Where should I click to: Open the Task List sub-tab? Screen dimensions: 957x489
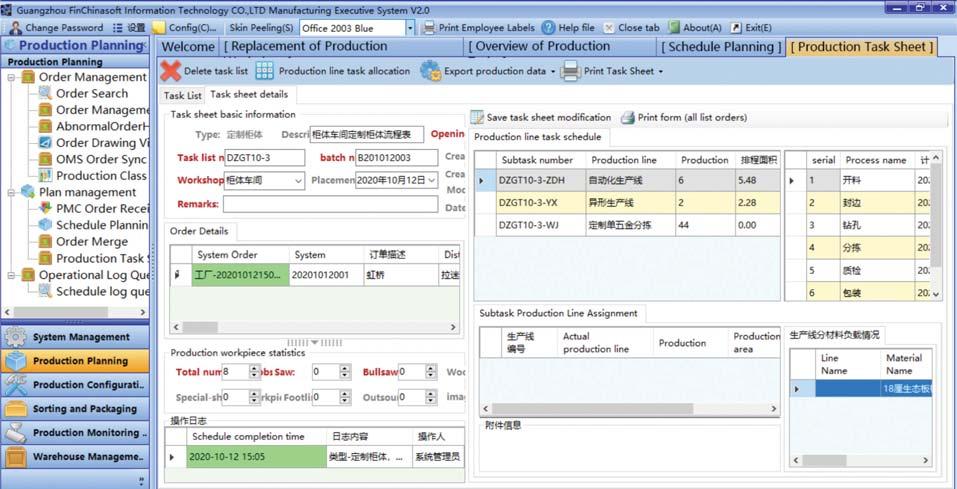pyautogui.click(x=182, y=96)
